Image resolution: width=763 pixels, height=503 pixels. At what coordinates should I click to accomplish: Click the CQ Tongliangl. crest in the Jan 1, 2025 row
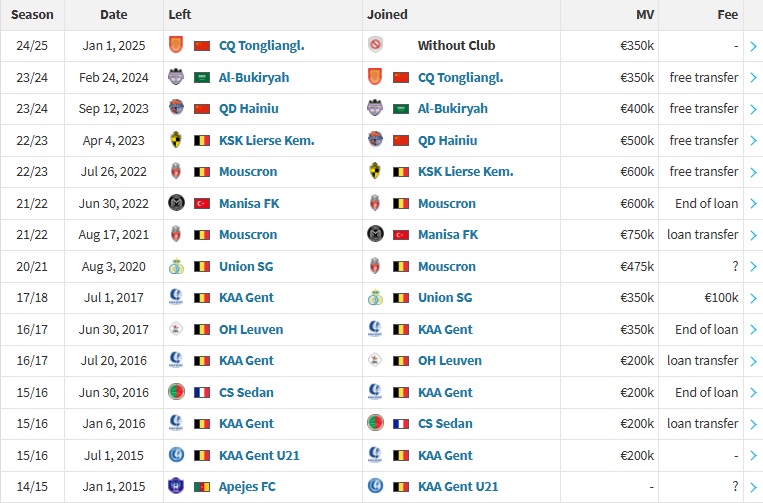coord(176,45)
